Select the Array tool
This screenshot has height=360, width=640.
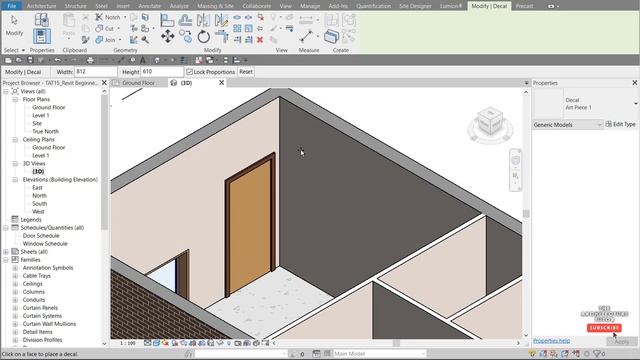point(237,29)
